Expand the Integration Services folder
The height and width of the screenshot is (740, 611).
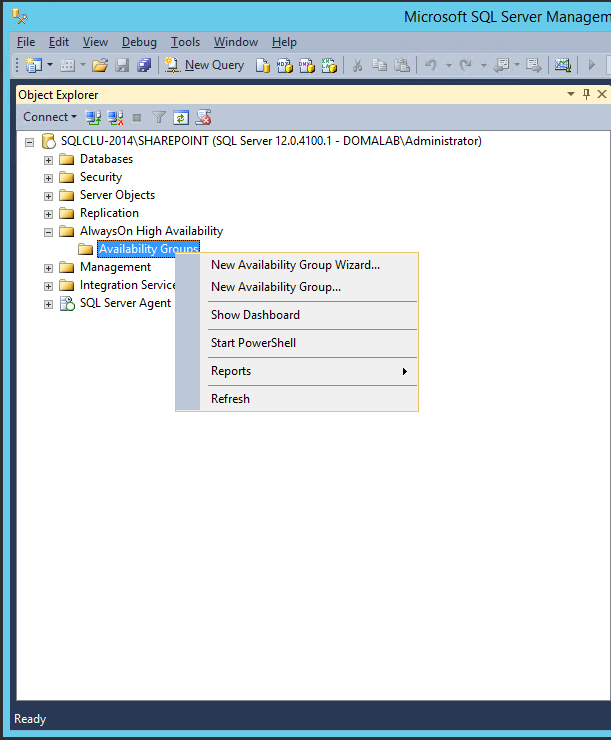click(x=48, y=286)
